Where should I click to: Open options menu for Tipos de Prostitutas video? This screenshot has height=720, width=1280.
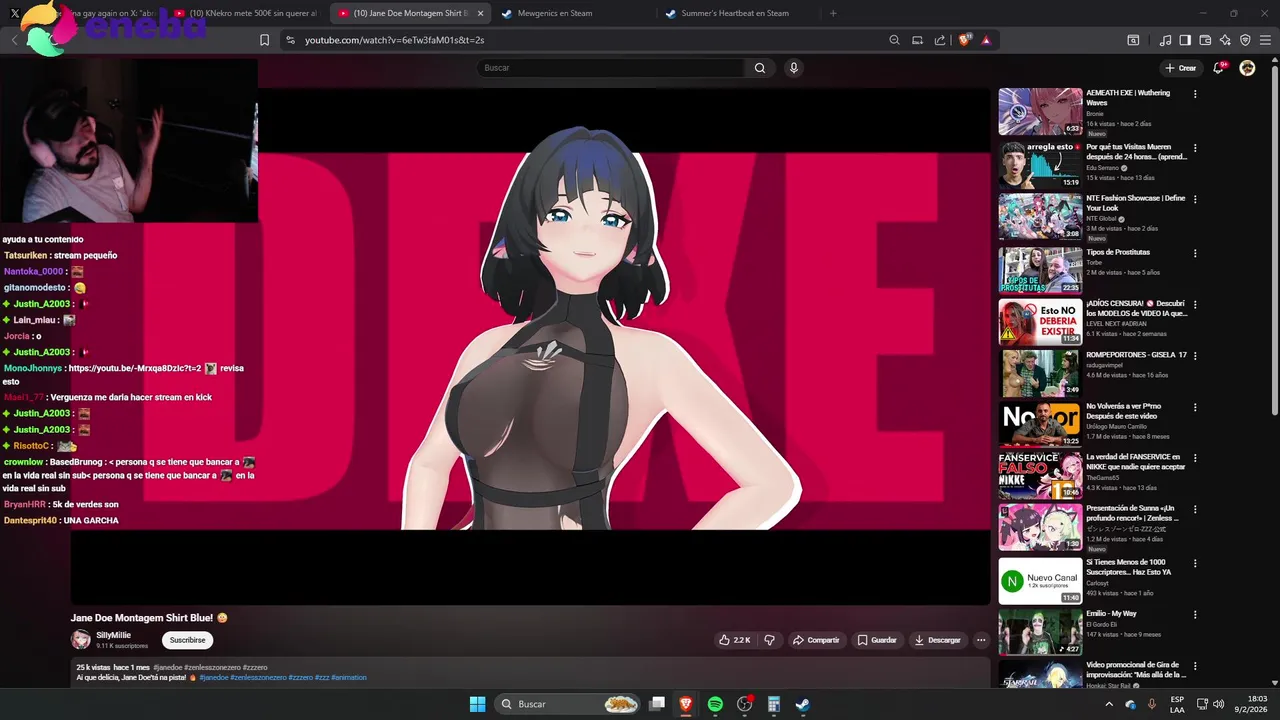click(x=1195, y=253)
